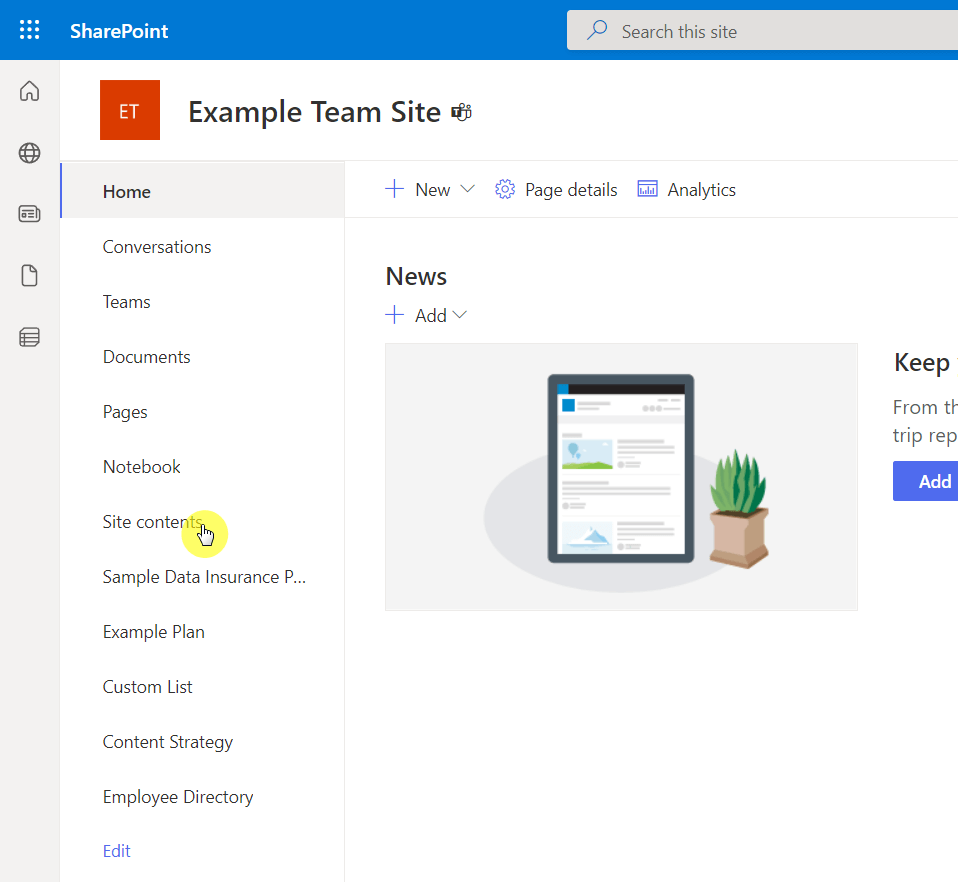The height and width of the screenshot is (882, 958).
Task: Click the Teams icon beside site title
Action: point(461,112)
